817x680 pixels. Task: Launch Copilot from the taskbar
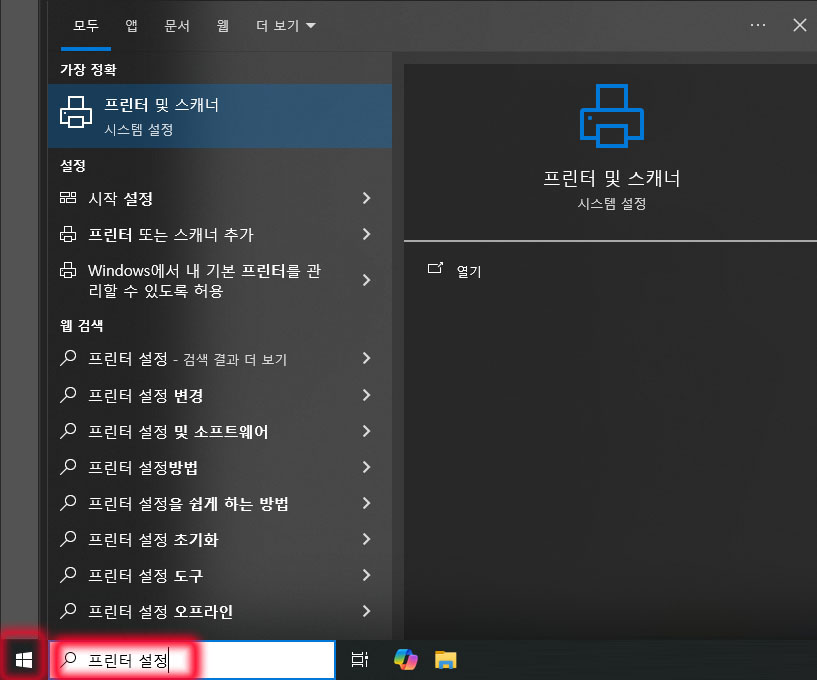pos(405,659)
